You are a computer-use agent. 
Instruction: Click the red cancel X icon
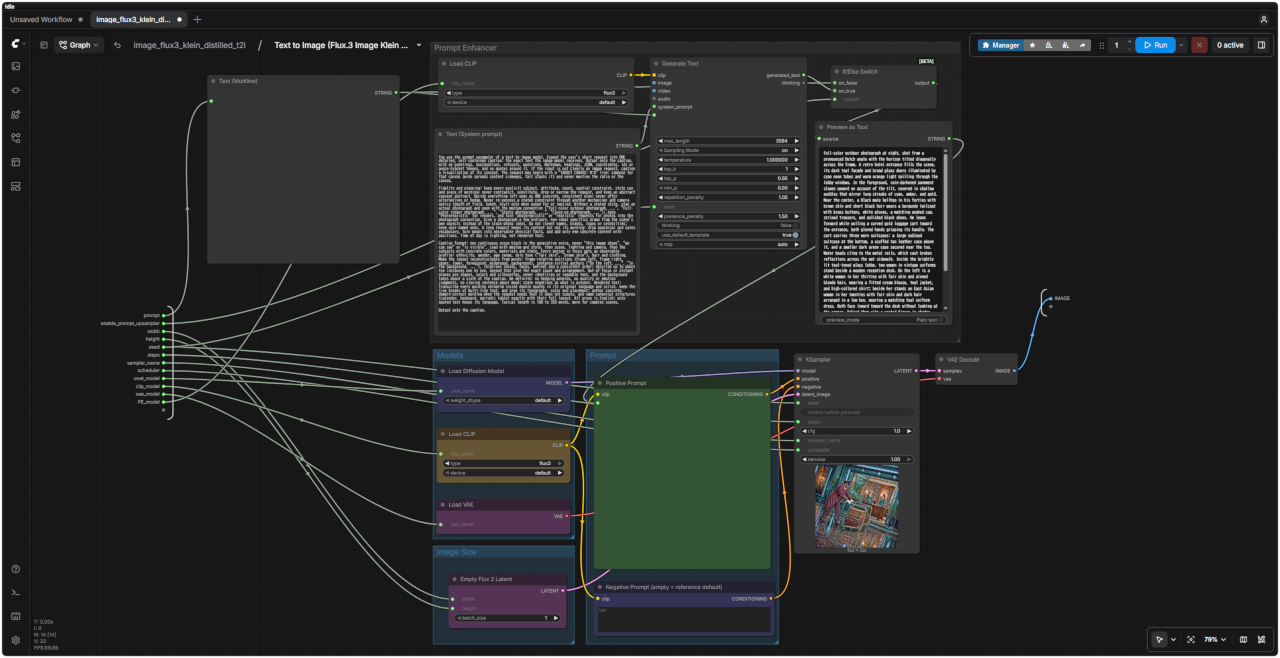(x=1199, y=45)
